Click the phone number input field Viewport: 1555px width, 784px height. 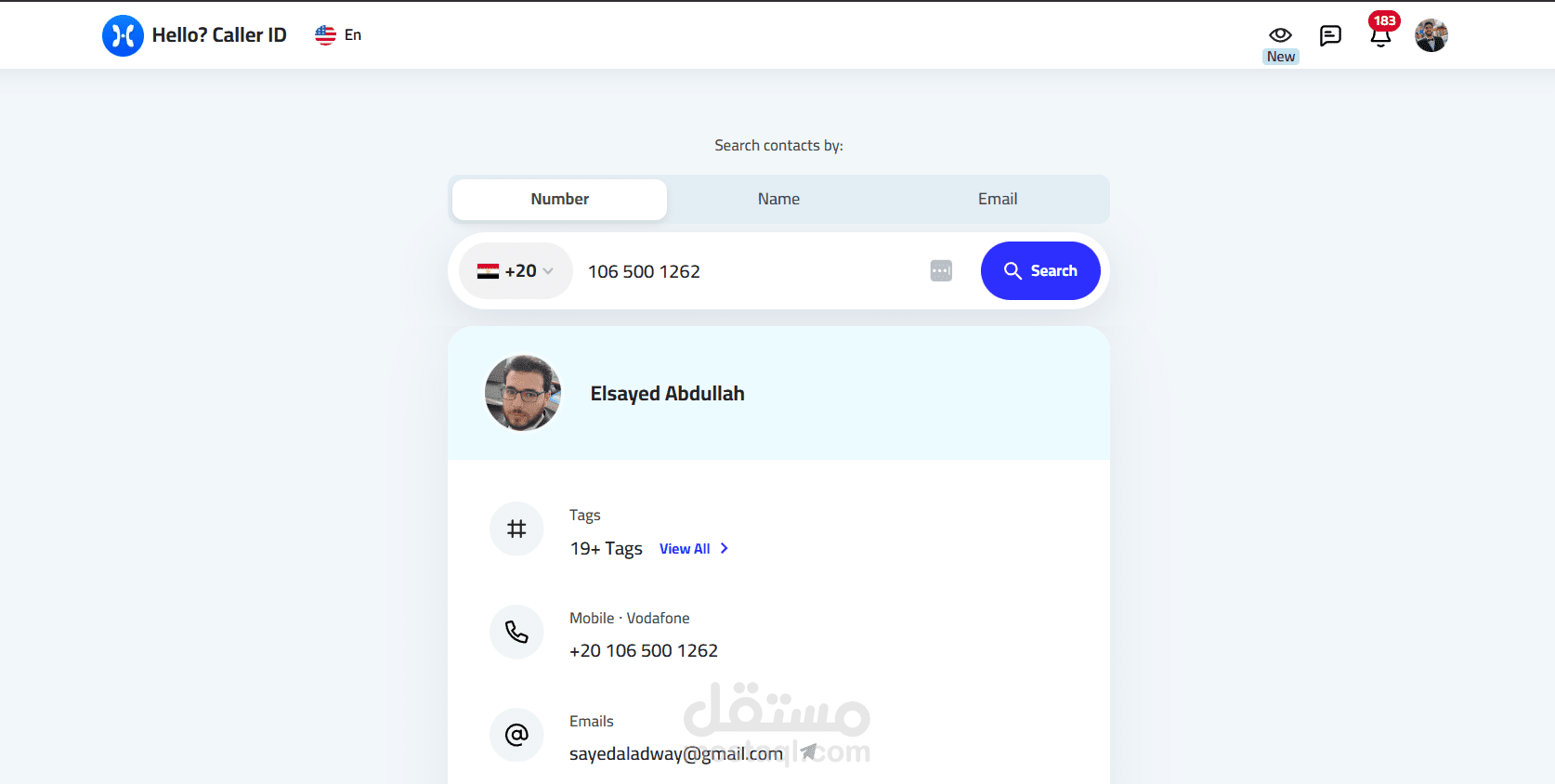(x=752, y=271)
